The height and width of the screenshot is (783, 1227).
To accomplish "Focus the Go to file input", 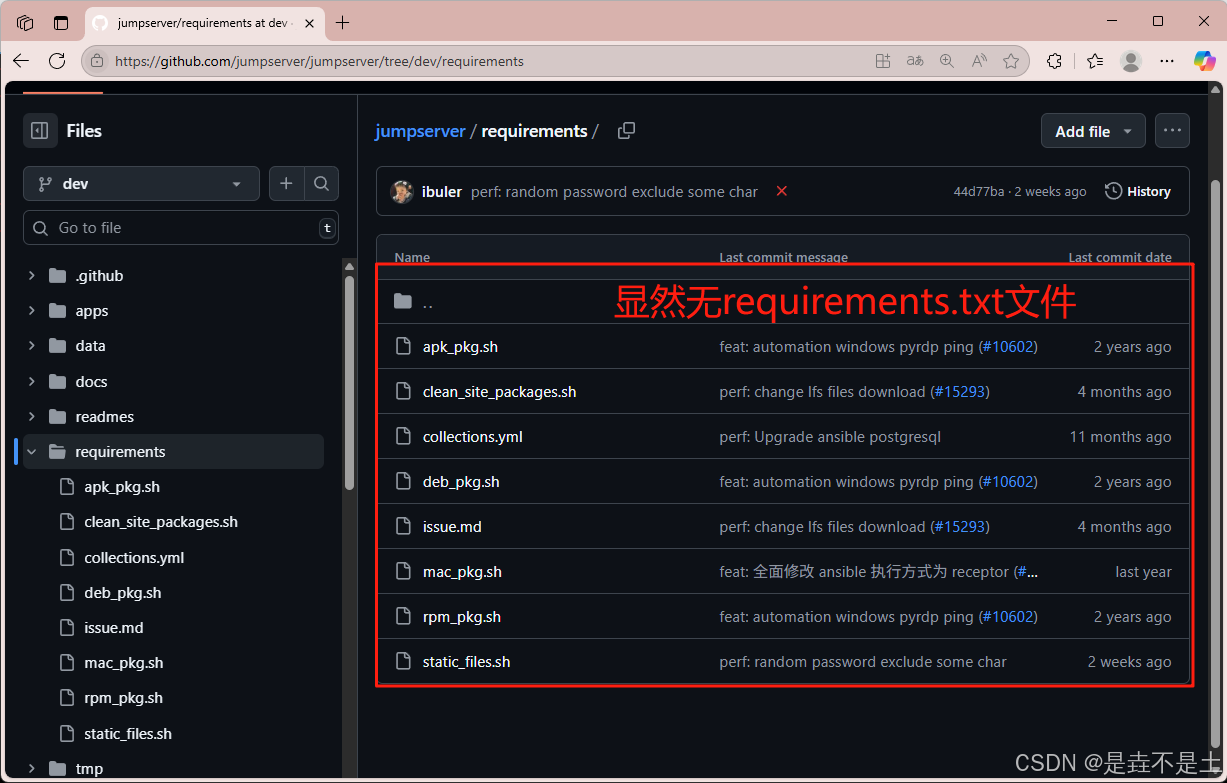I will pyautogui.click(x=181, y=228).
